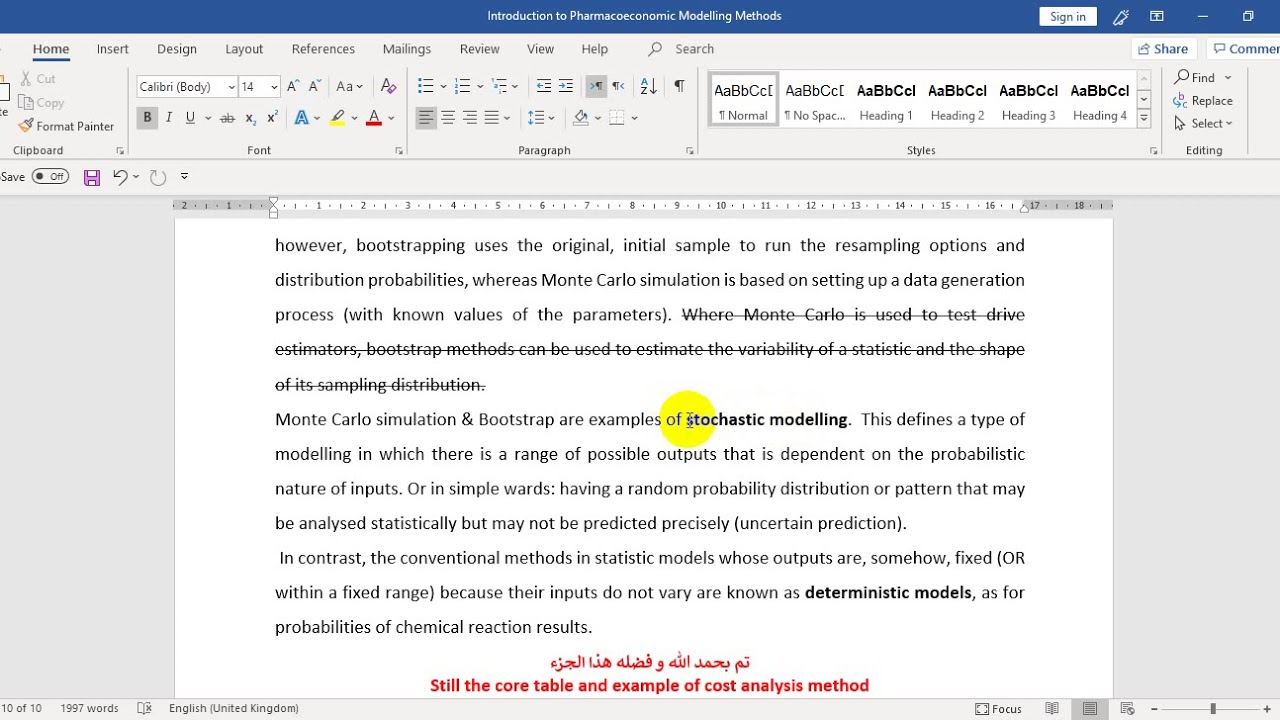Open the Insert tab

[x=112, y=49]
